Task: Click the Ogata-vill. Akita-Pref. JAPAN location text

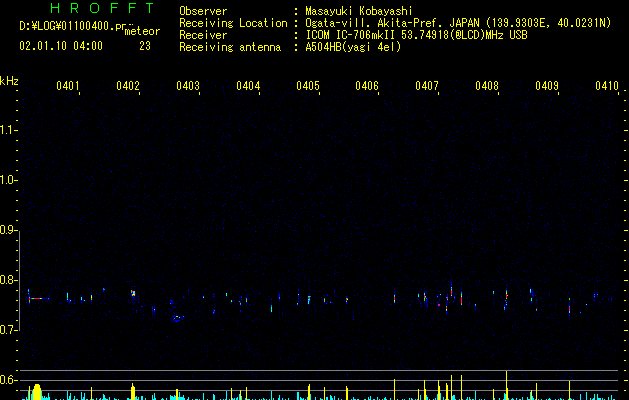Action: point(458,23)
